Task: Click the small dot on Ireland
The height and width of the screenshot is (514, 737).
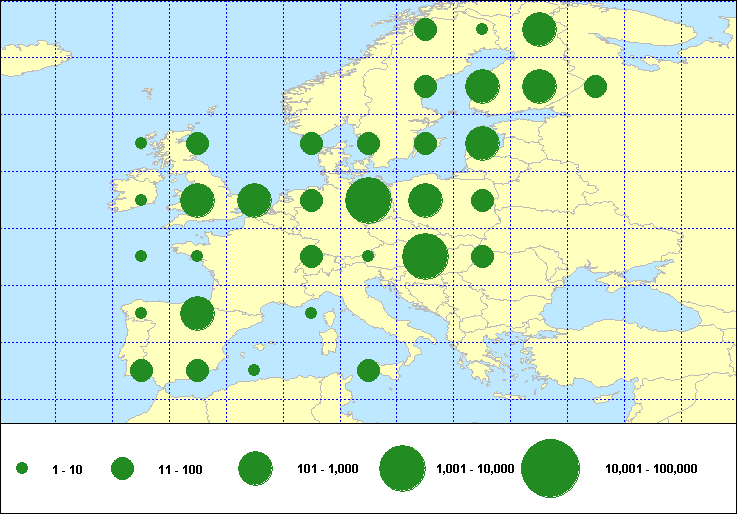Action: coord(141,200)
